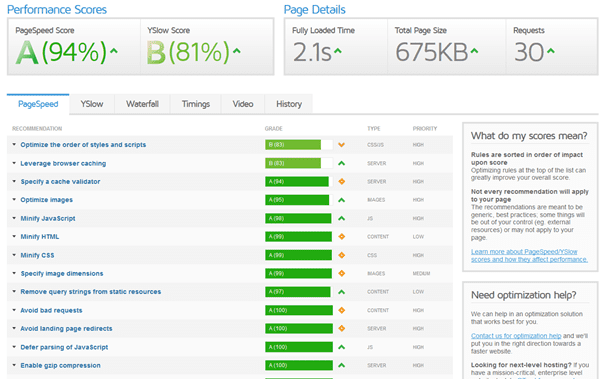Click green up arrow in Enable gzip compression row

[x=341, y=365]
